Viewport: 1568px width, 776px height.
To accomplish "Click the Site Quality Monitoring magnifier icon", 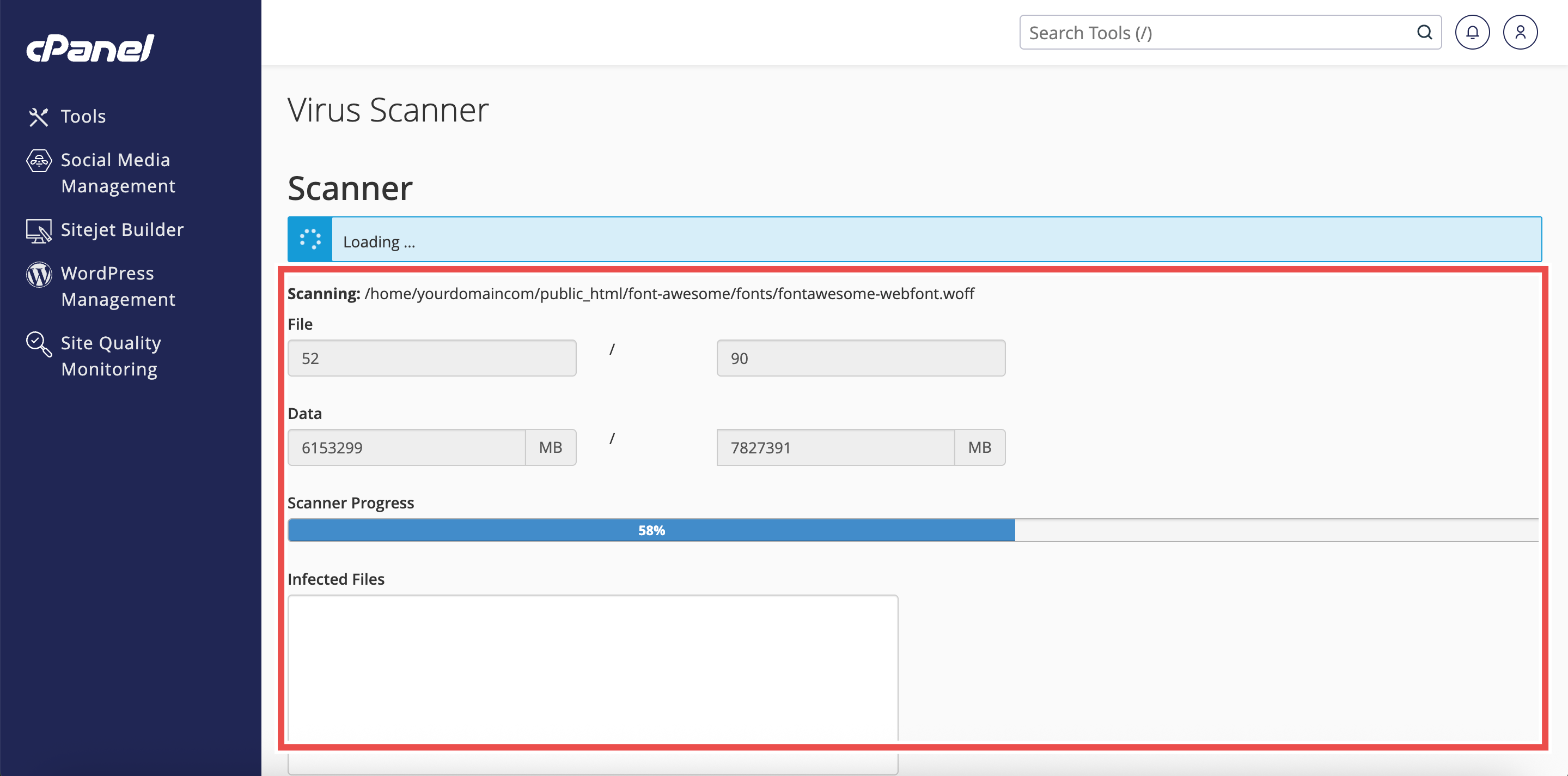I will coord(39,344).
